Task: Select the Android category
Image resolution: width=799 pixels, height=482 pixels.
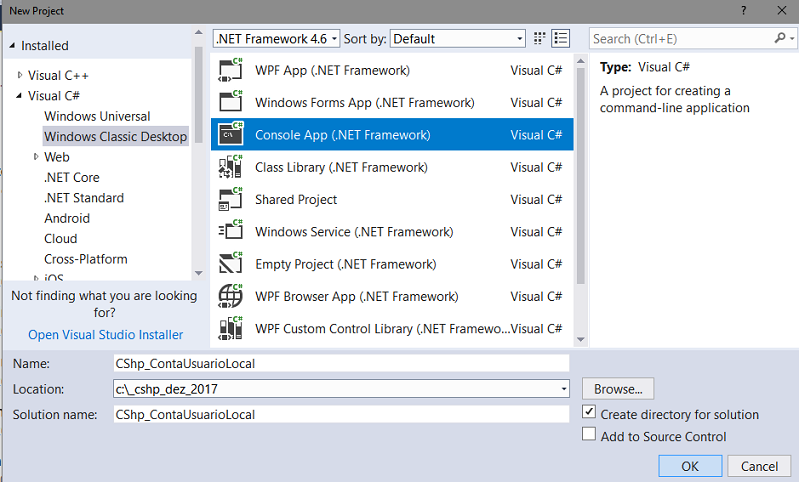Action: pyautogui.click(x=67, y=218)
